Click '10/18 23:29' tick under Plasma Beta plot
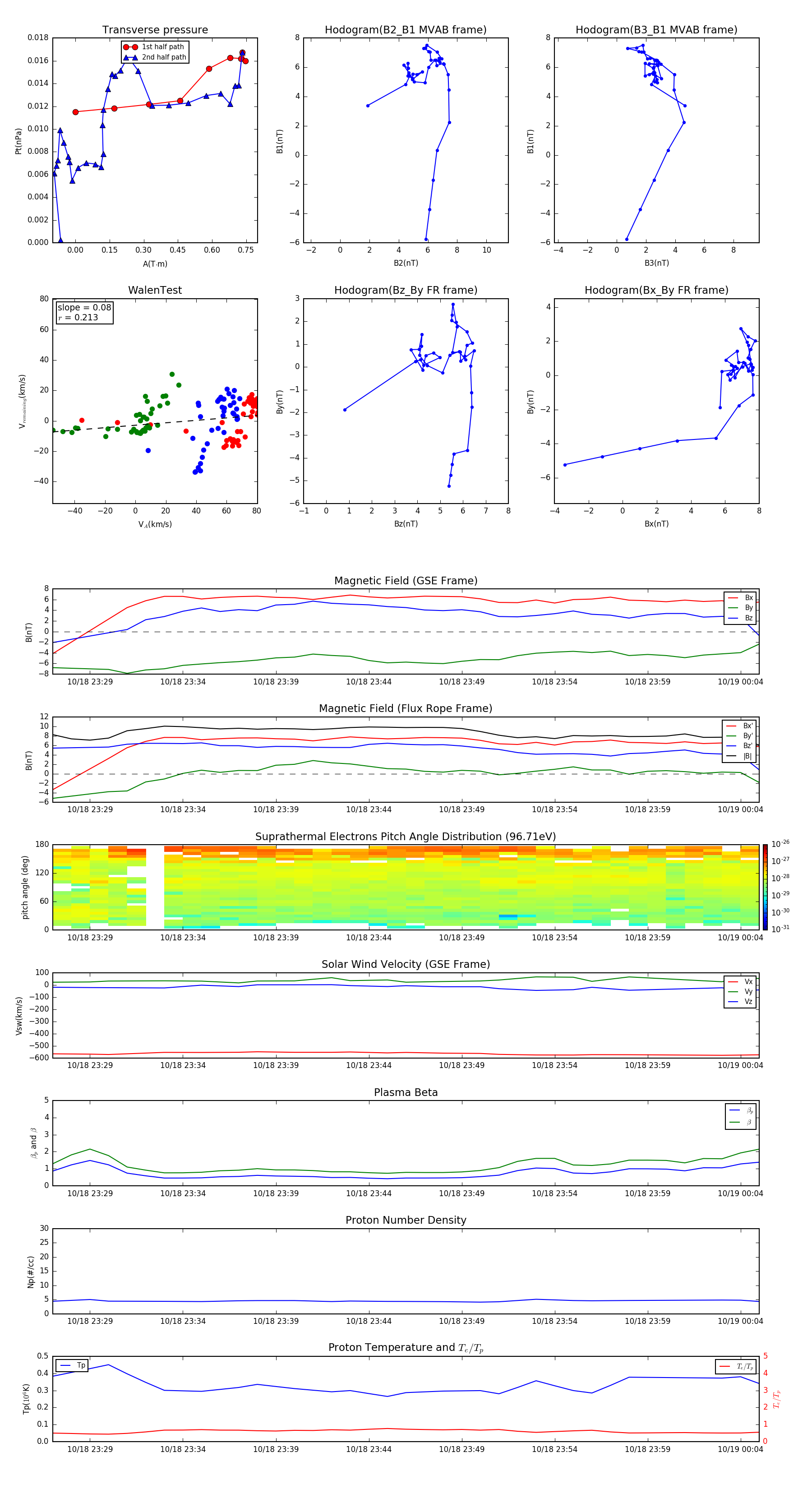This screenshot has height=1489, width=812. pos(90,1193)
